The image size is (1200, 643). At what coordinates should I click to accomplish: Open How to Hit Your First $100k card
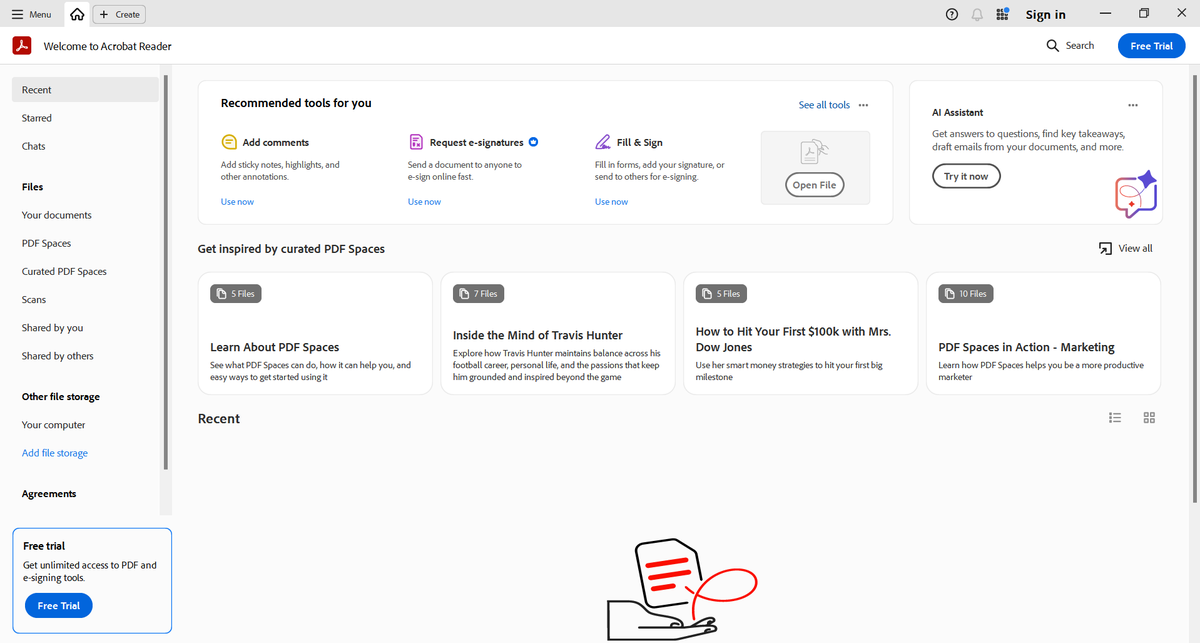tap(801, 333)
